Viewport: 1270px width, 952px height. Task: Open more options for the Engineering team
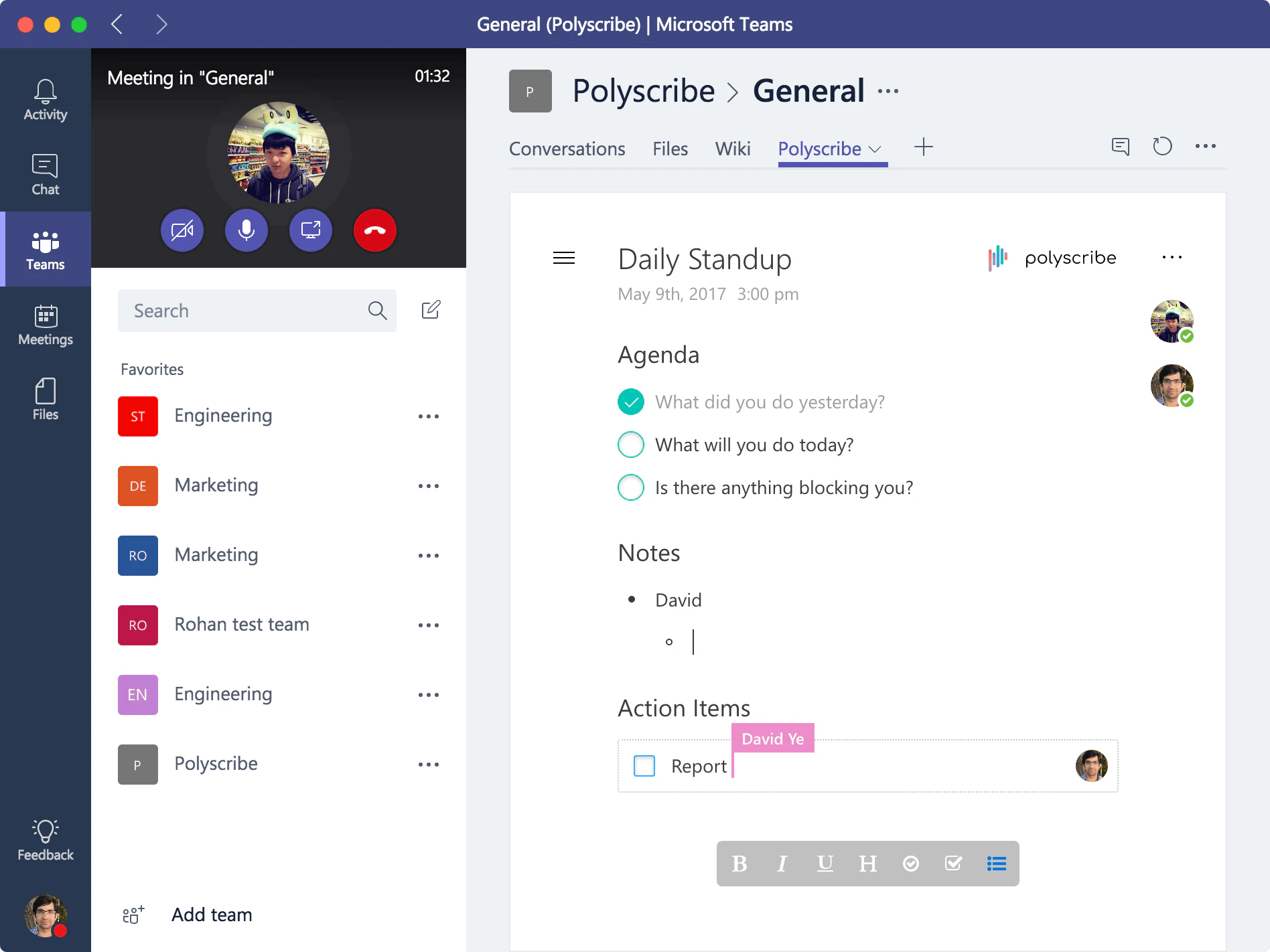pyautogui.click(x=429, y=416)
